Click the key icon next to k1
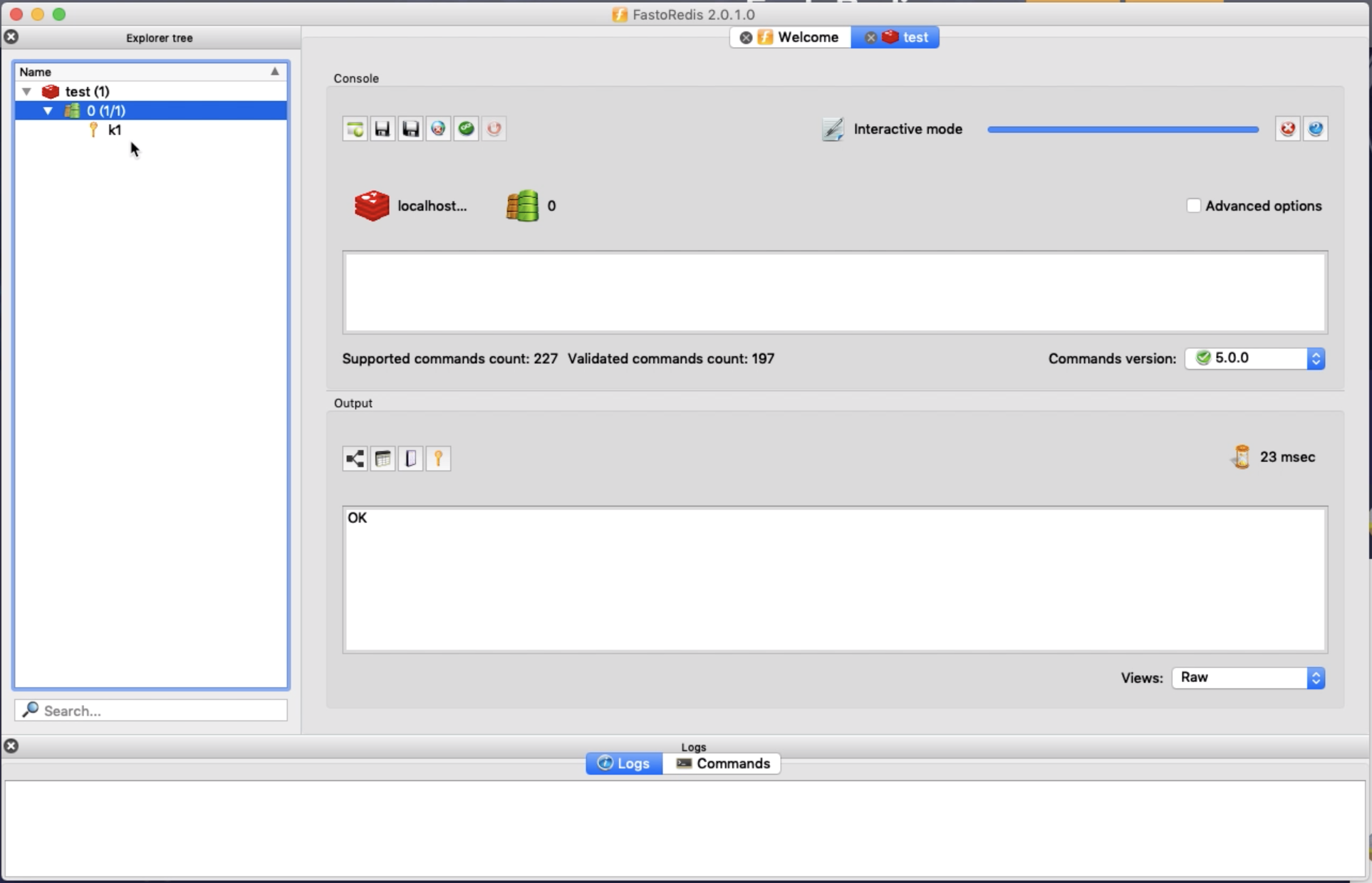 click(x=93, y=130)
